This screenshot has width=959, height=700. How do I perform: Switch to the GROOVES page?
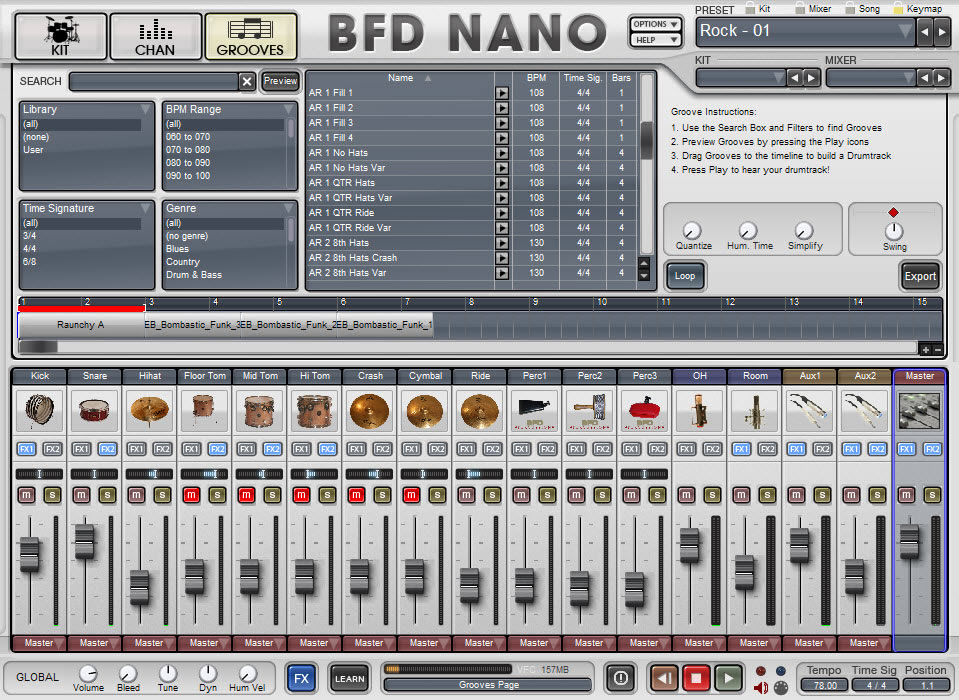[x=250, y=37]
